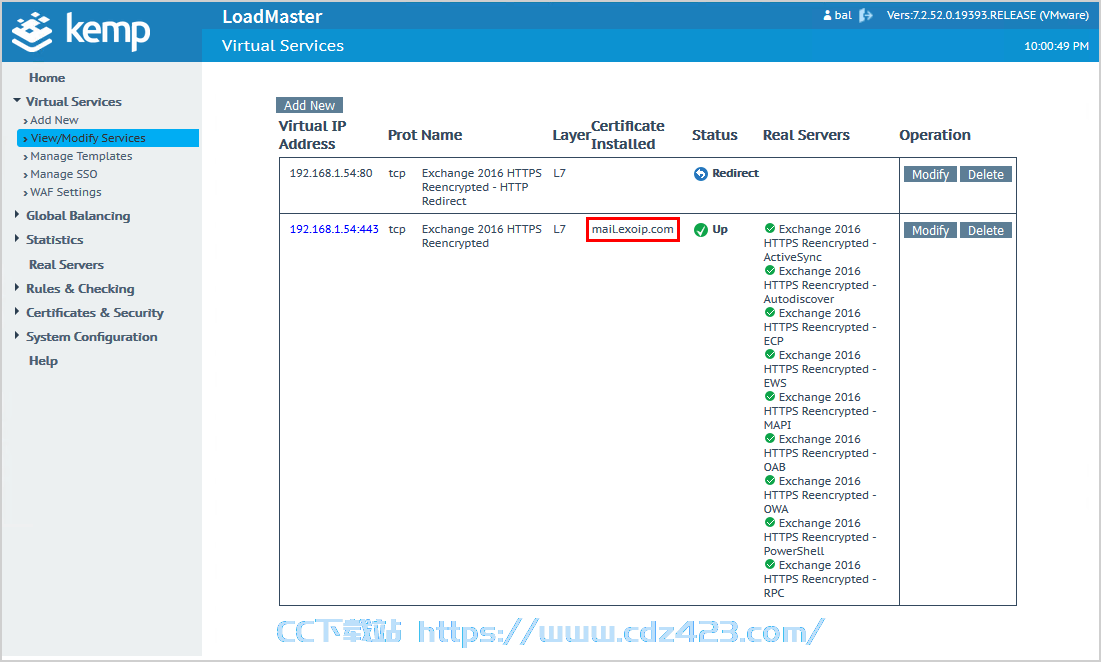This screenshot has width=1101, height=662.
Task: Click green check for ActiveSync real server
Action: pyautogui.click(x=770, y=228)
